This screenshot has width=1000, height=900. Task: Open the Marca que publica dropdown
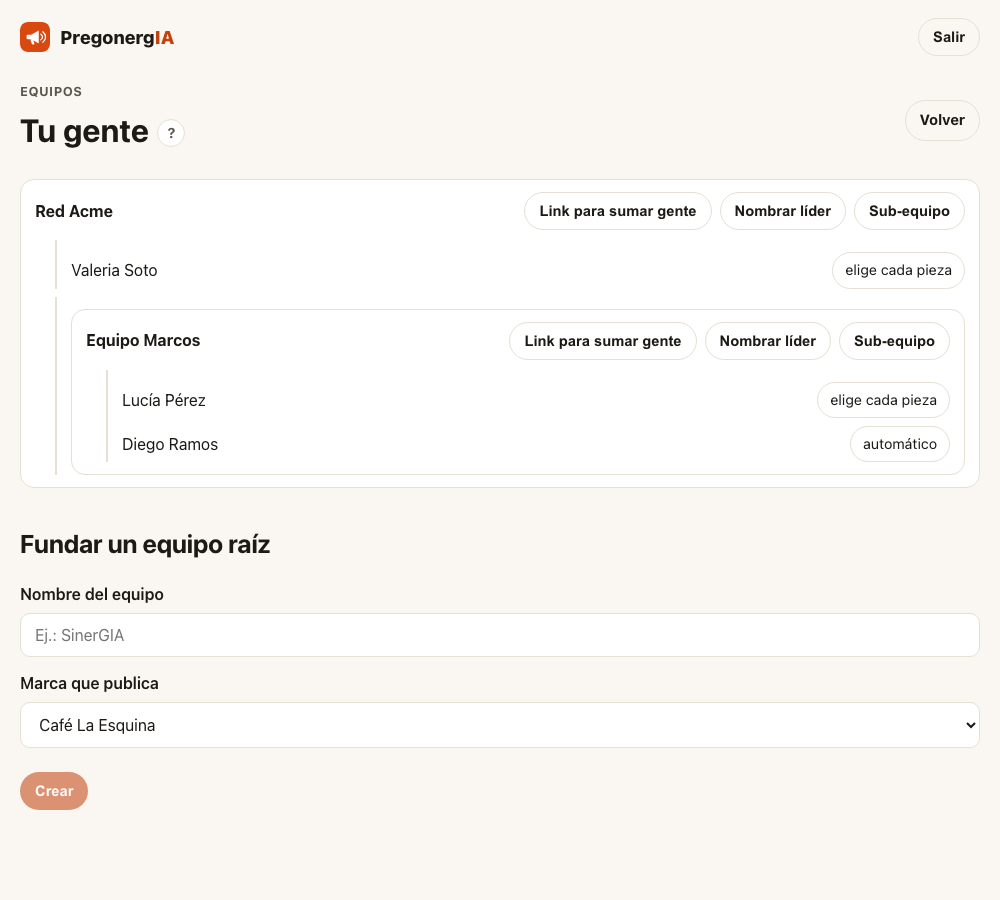click(x=500, y=725)
